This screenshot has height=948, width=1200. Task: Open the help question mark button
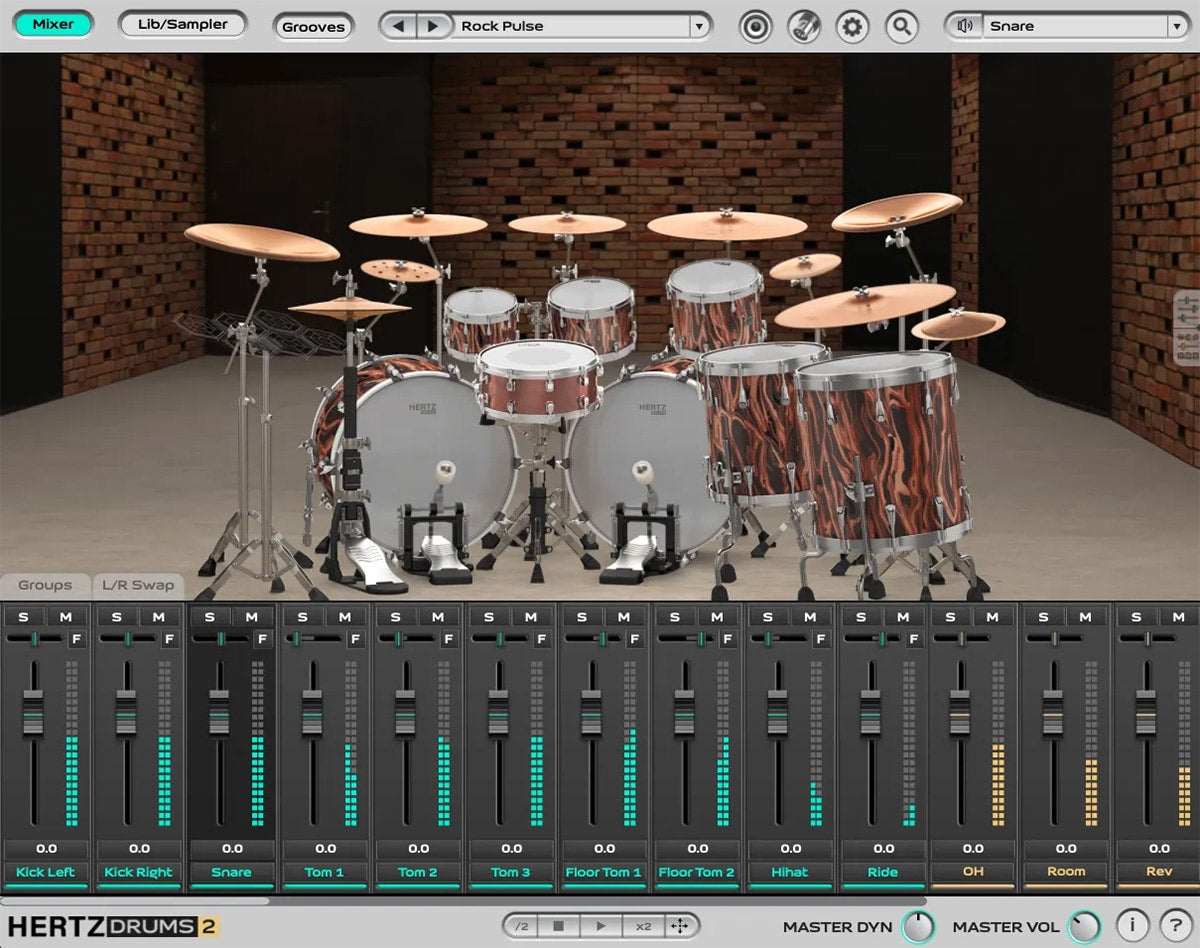pyautogui.click(x=1176, y=924)
